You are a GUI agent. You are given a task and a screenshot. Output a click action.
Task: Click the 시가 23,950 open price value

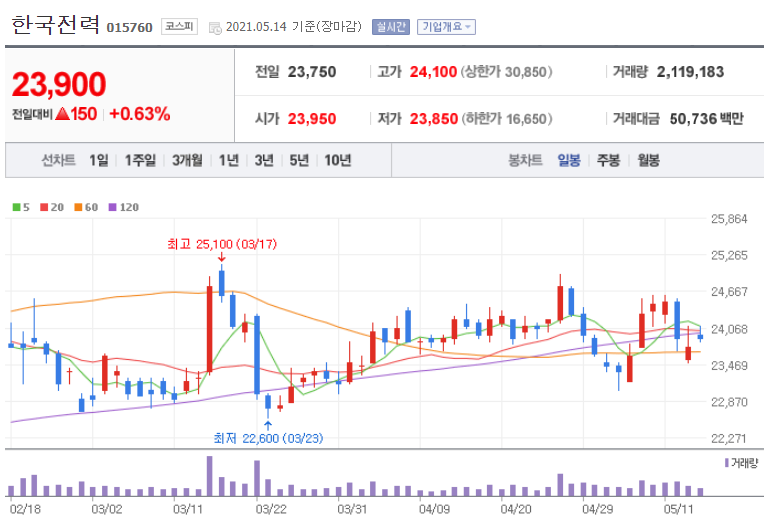tap(312, 119)
